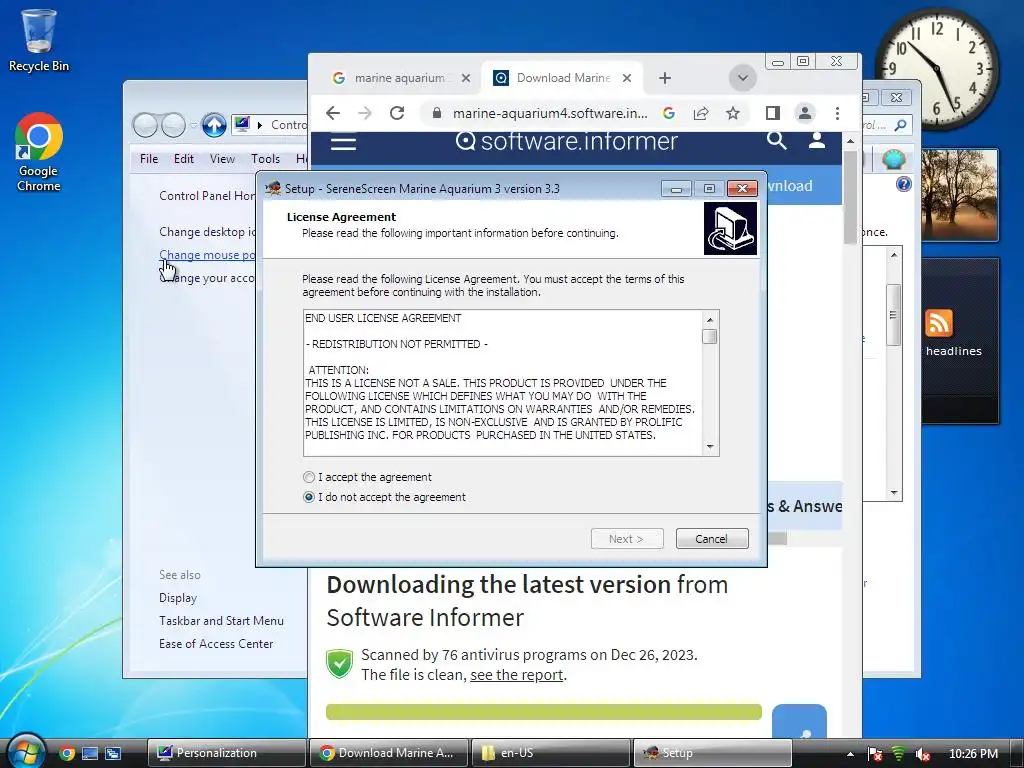Viewport: 1024px width, 768px height.
Task: Open Chrome tab search dropdown
Action: pyautogui.click(x=743, y=78)
